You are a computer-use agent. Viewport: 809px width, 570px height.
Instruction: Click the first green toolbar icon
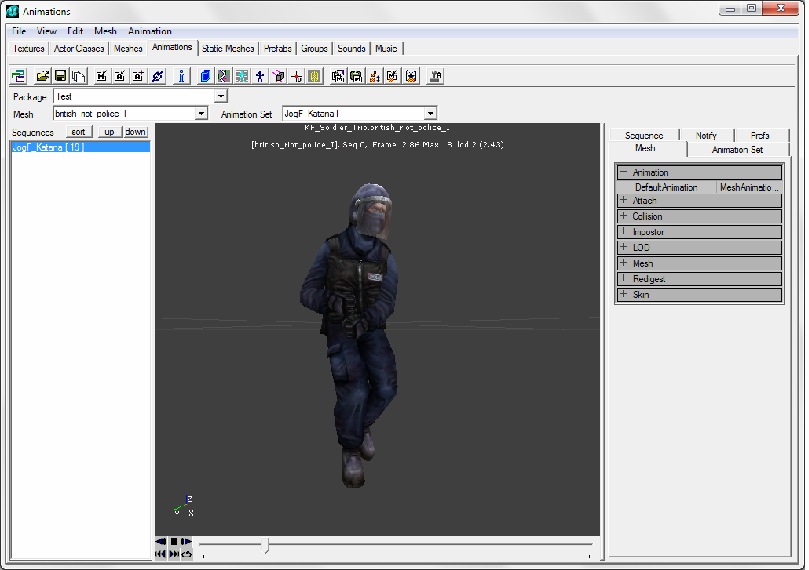[x=18, y=75]
